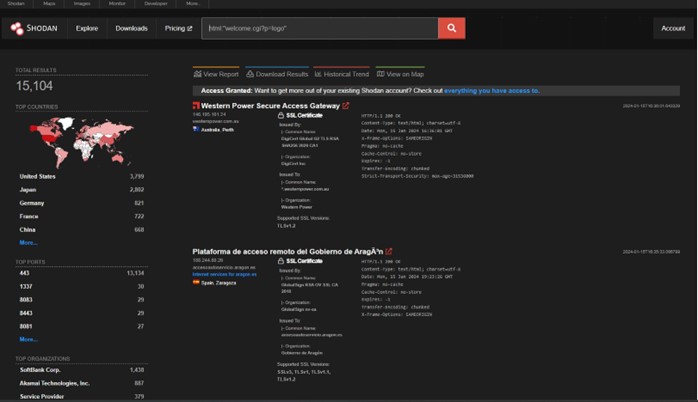Click the world map of top countries
This screenshot has width=698, height=402.
click(81, 141)
